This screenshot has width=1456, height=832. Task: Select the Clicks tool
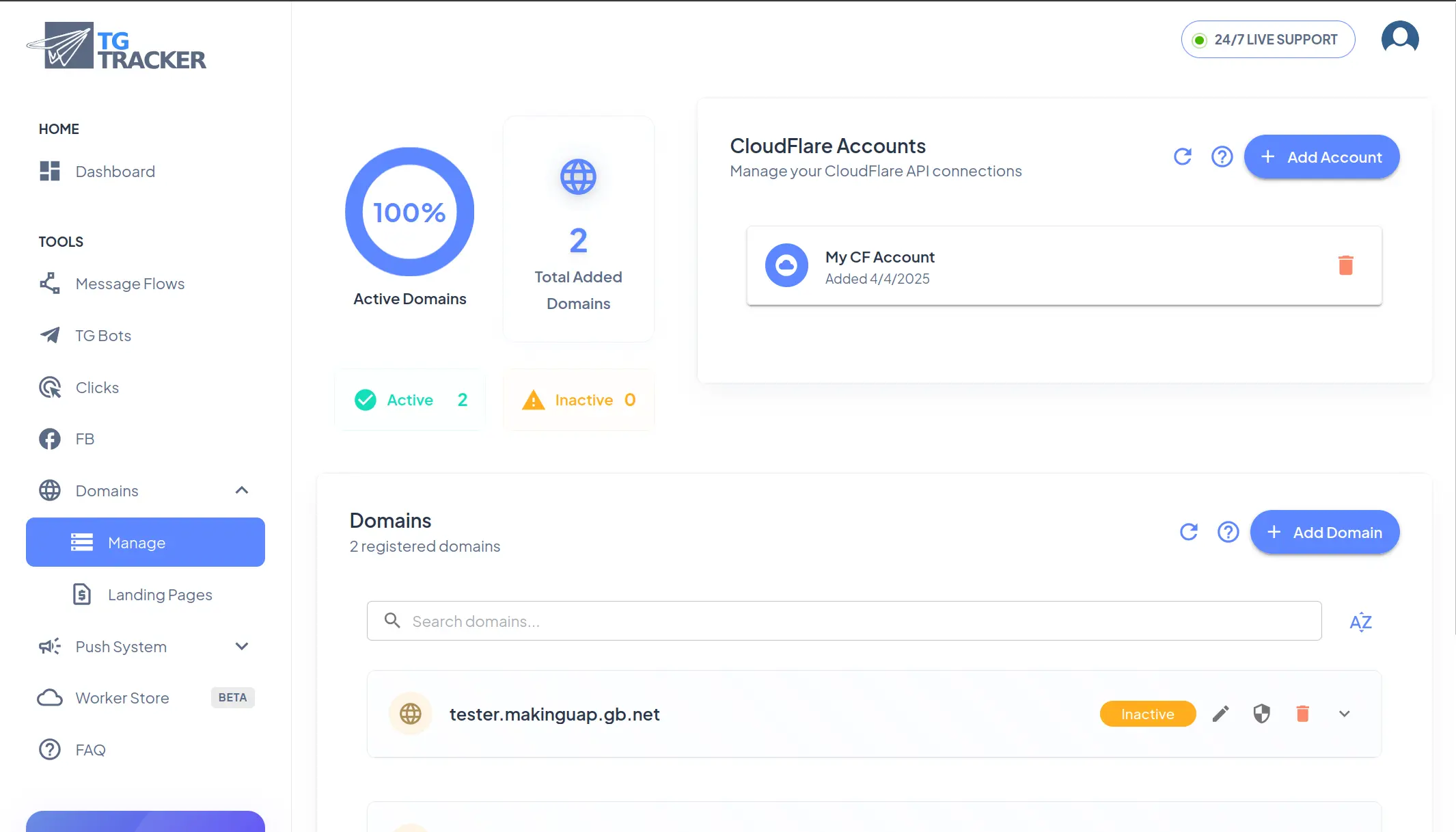click(96, 387)
